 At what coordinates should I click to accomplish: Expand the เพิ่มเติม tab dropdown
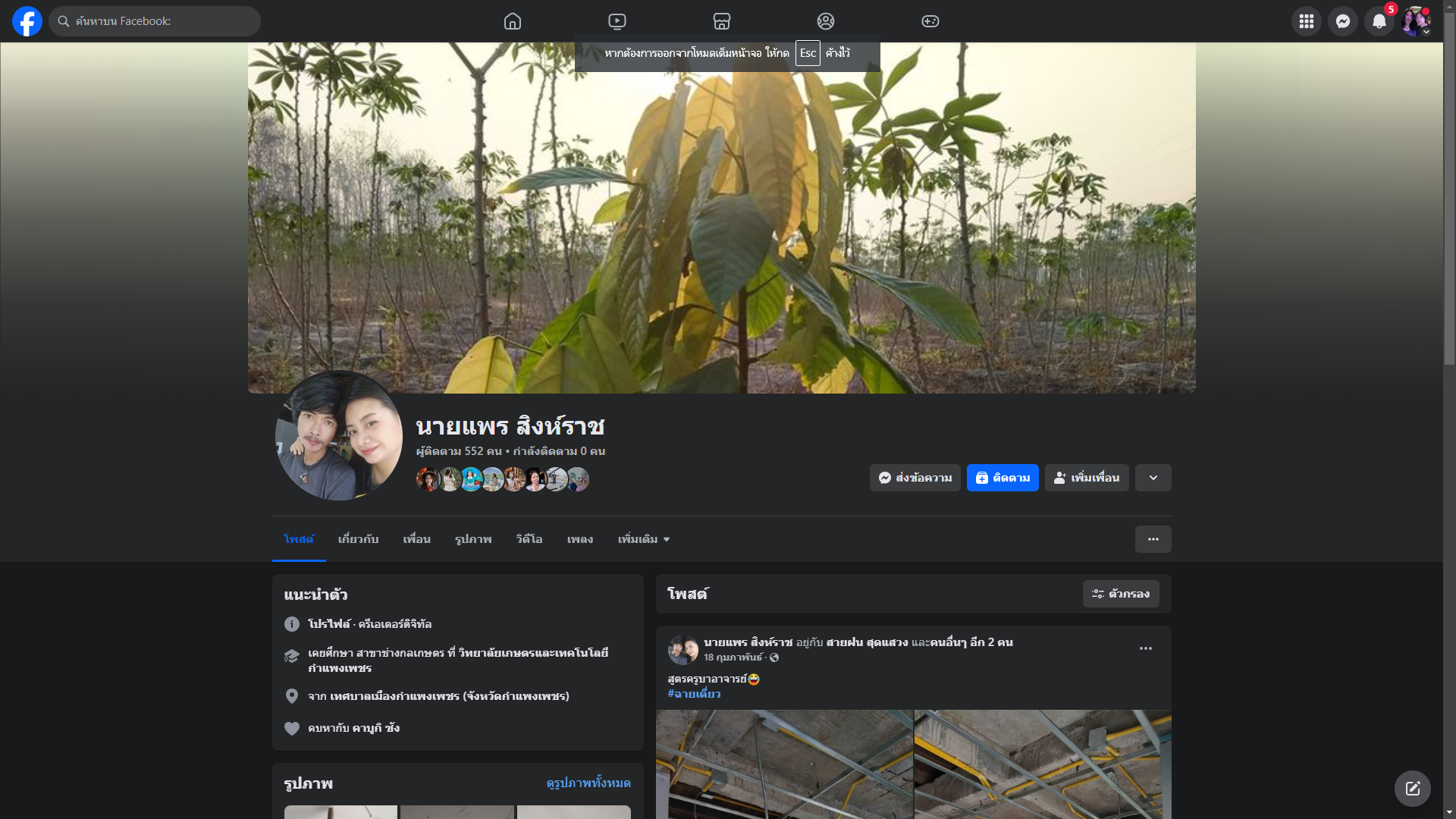[644, 539]
